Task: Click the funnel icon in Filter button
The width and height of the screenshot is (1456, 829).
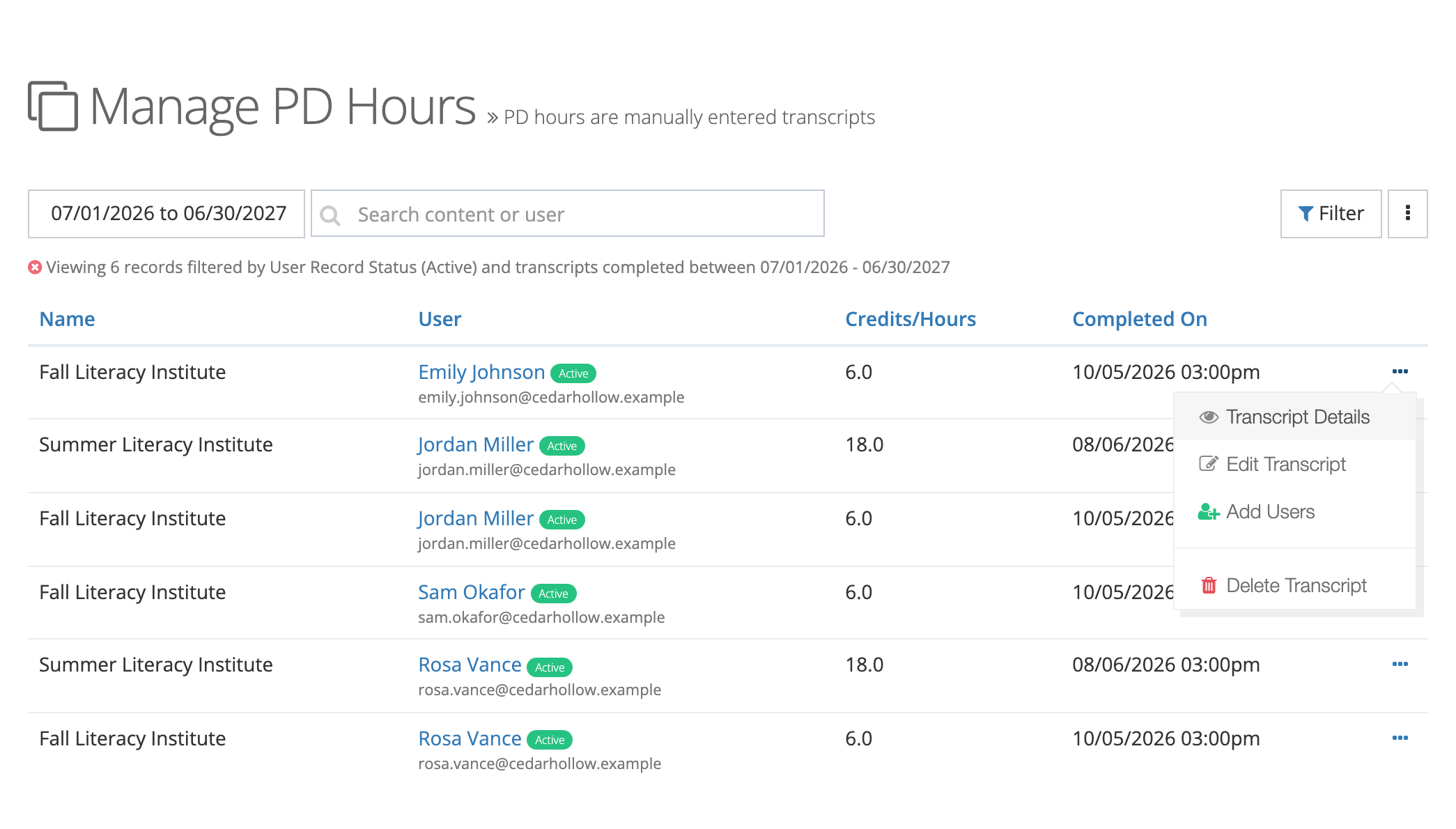Action: [x=1306, y=214]
